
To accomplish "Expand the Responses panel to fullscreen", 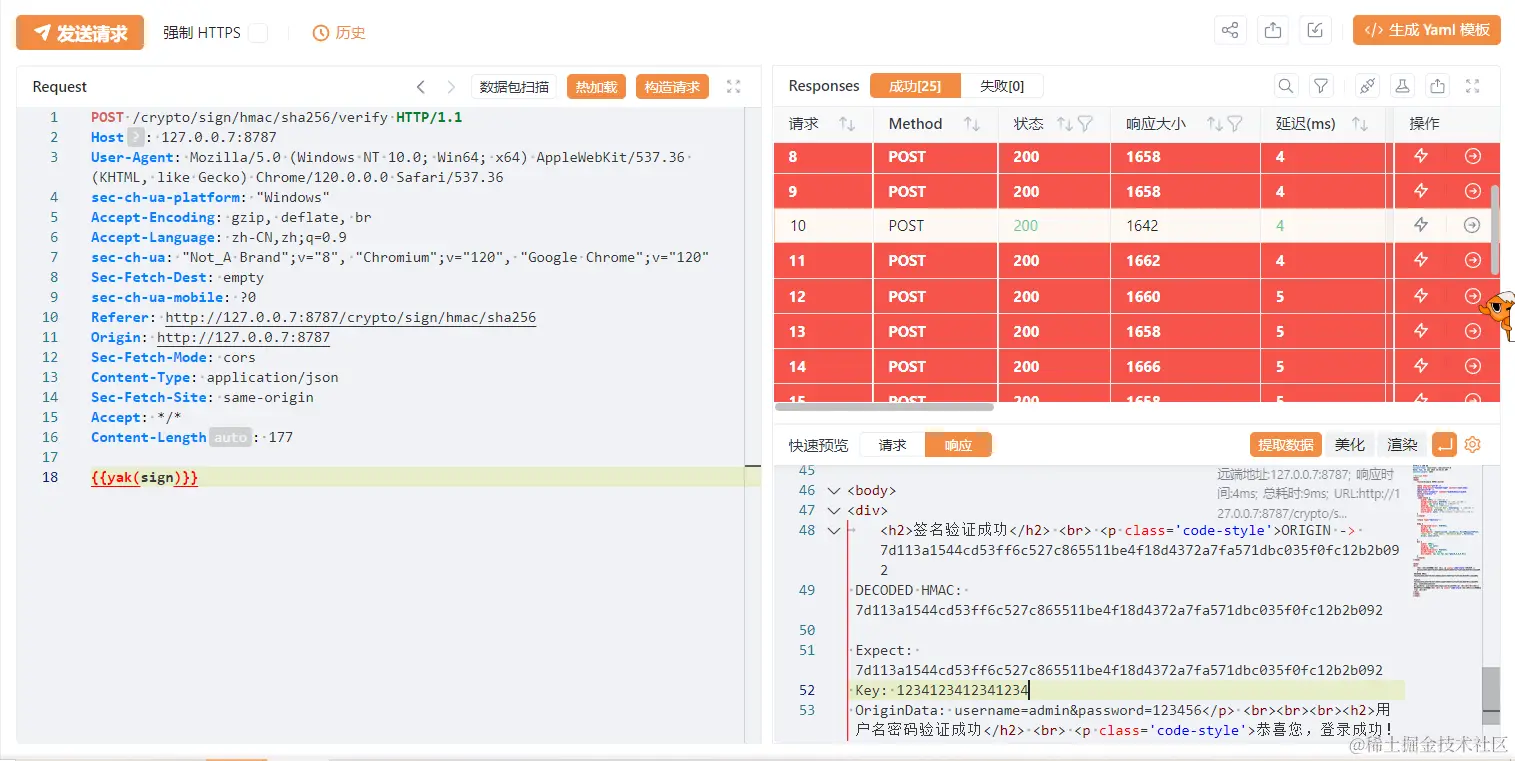I will 1472,86.
